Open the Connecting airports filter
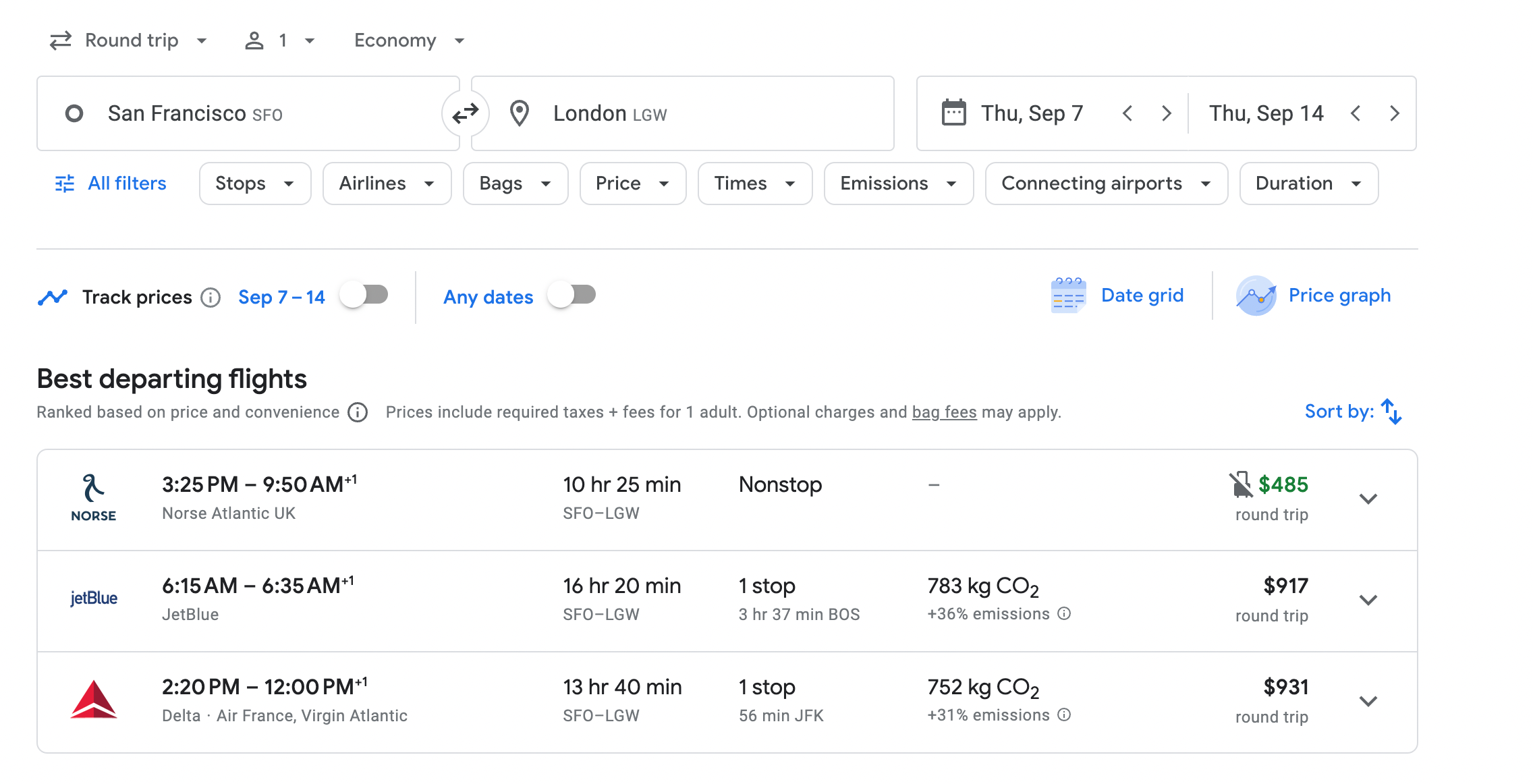This screenshot has width=1533, height=784. (x=1105, y=184)
